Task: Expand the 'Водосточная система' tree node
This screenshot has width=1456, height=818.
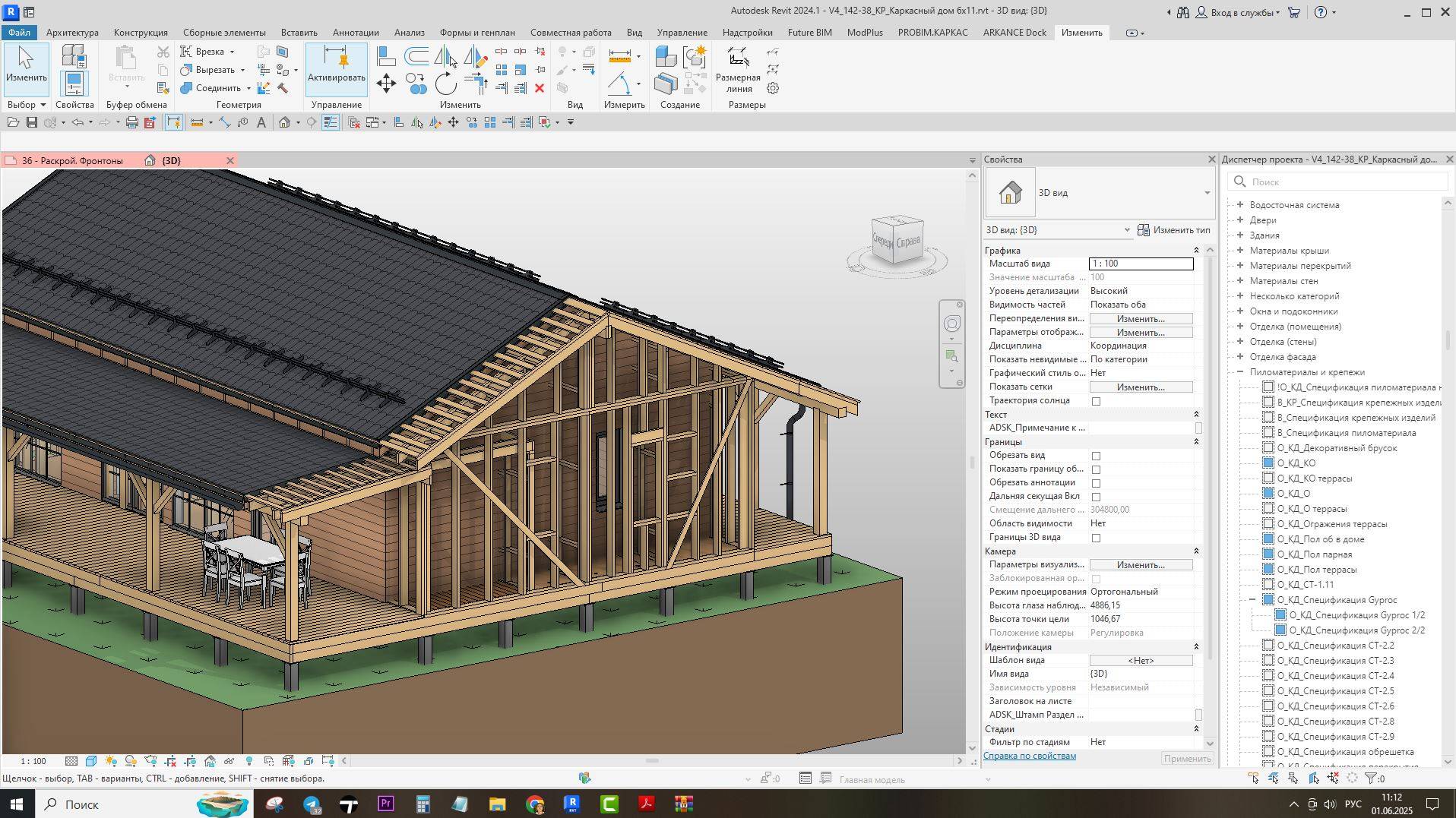Action: pos(1240,205)
